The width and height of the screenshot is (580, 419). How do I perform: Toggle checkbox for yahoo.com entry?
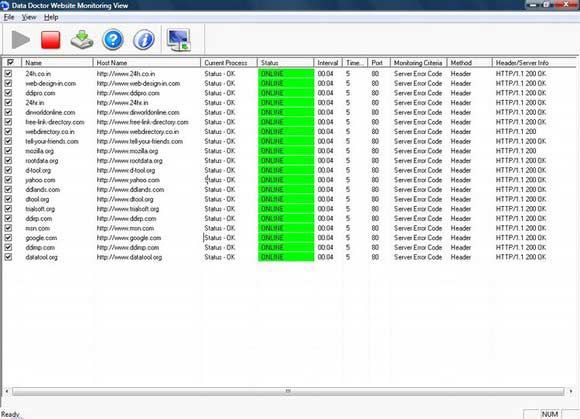tap(8, 180)
